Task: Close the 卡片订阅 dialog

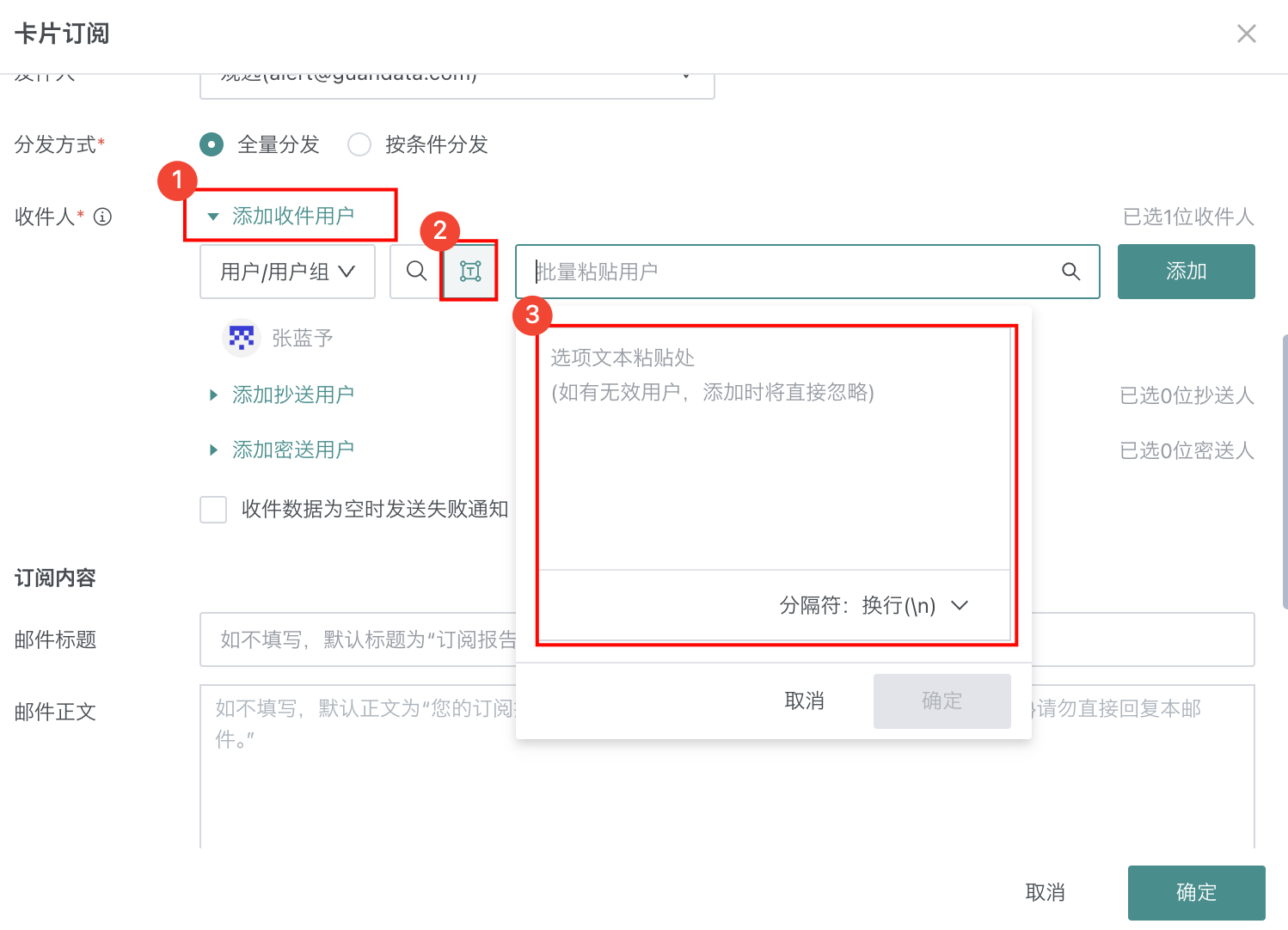Action: 1246,34
